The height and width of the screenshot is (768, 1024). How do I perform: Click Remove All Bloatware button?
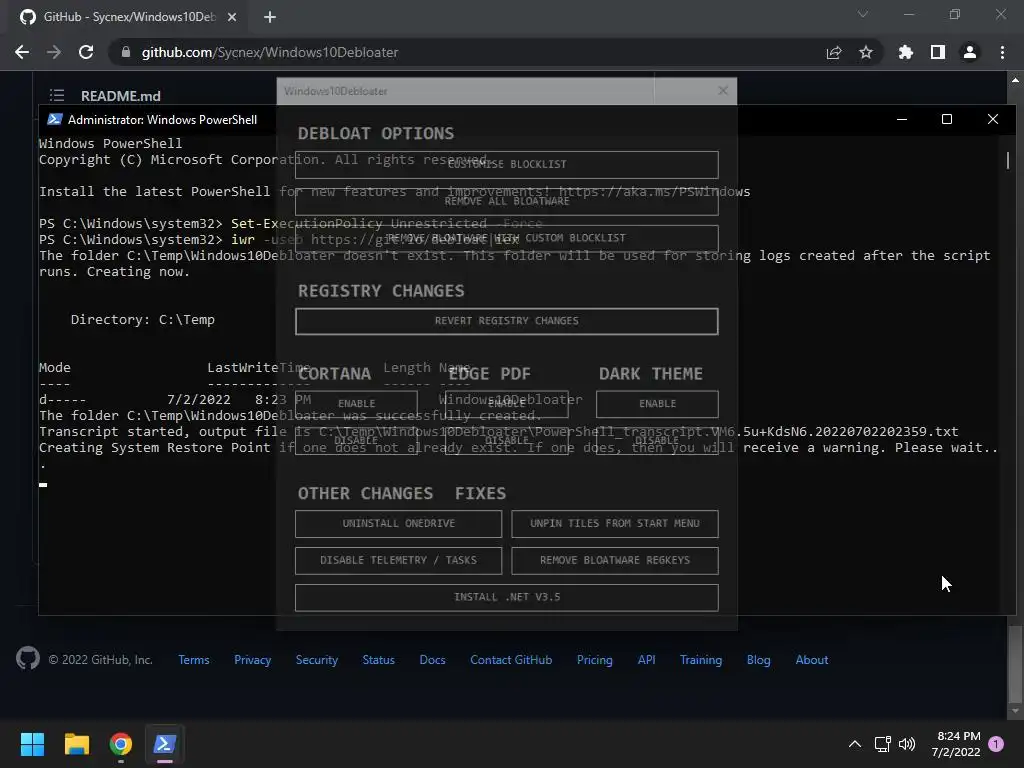[x=507, y=202]
